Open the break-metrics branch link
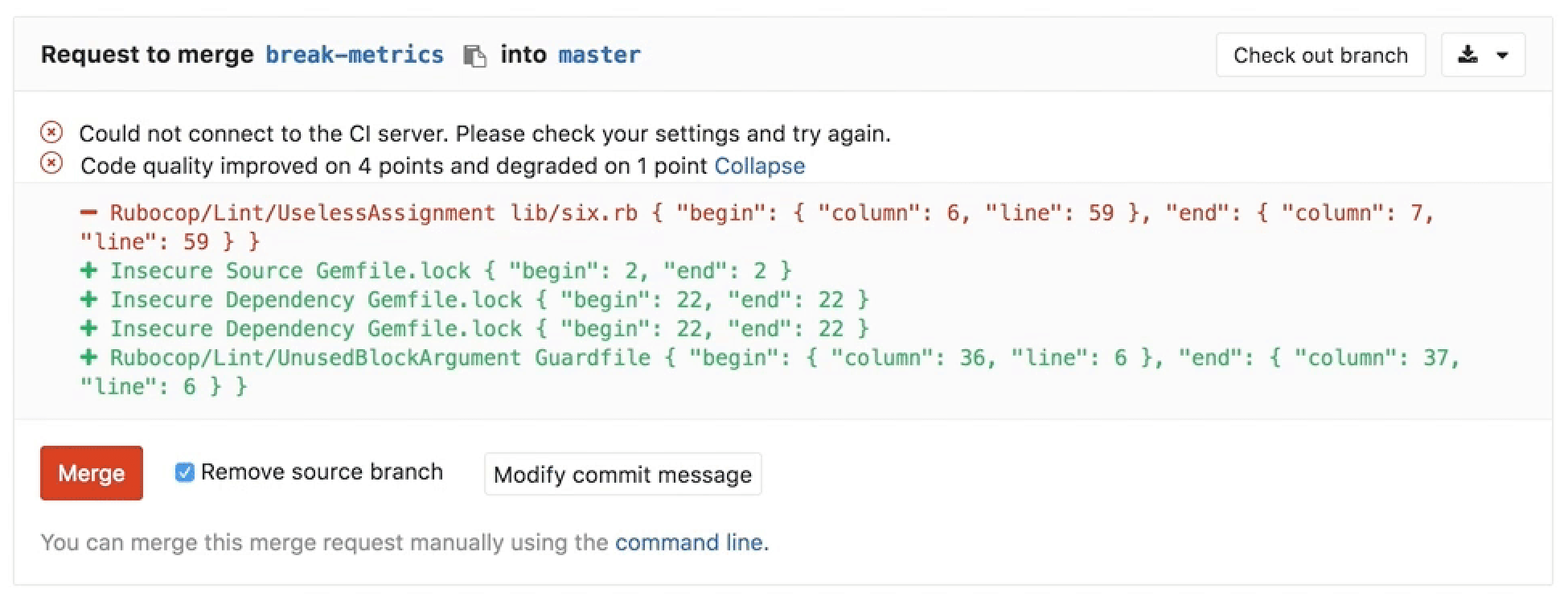Image resolution: width=1568 pixels, height=597 pixels. (x=354, y=55)
